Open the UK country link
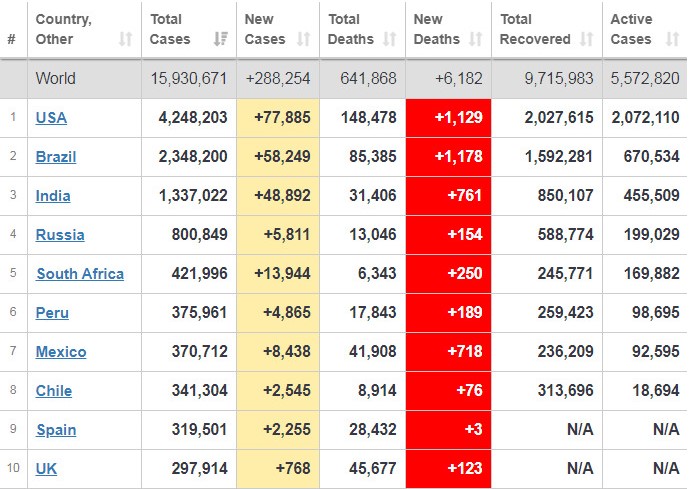This screenshot has height=489, width=694. pos(46,469)
